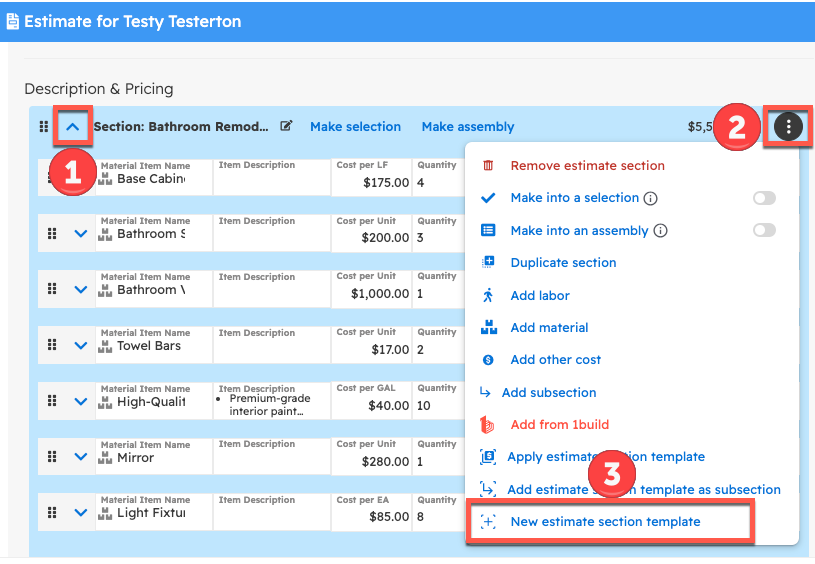The width and height of the screenshot is (815, 564).
Task: Expand the Light Fixture item row
Action: [x=81, y=514]
